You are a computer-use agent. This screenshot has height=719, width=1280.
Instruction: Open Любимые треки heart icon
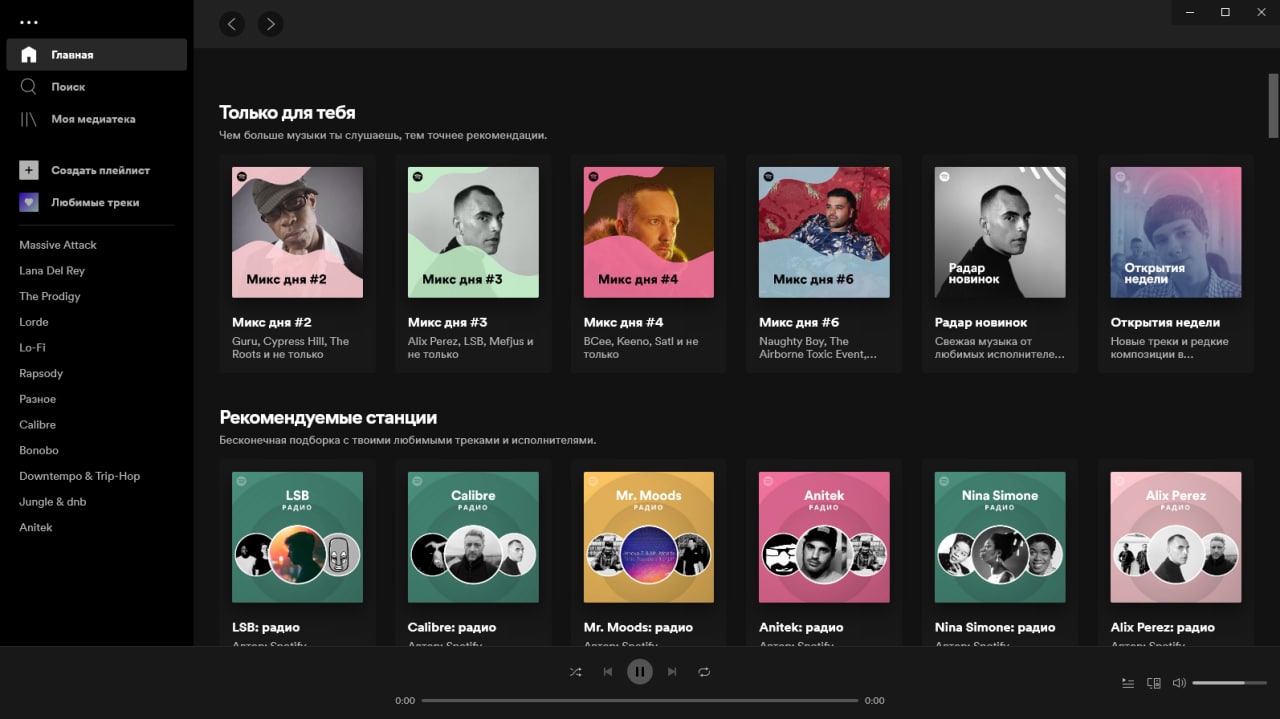tap(29, 202)
